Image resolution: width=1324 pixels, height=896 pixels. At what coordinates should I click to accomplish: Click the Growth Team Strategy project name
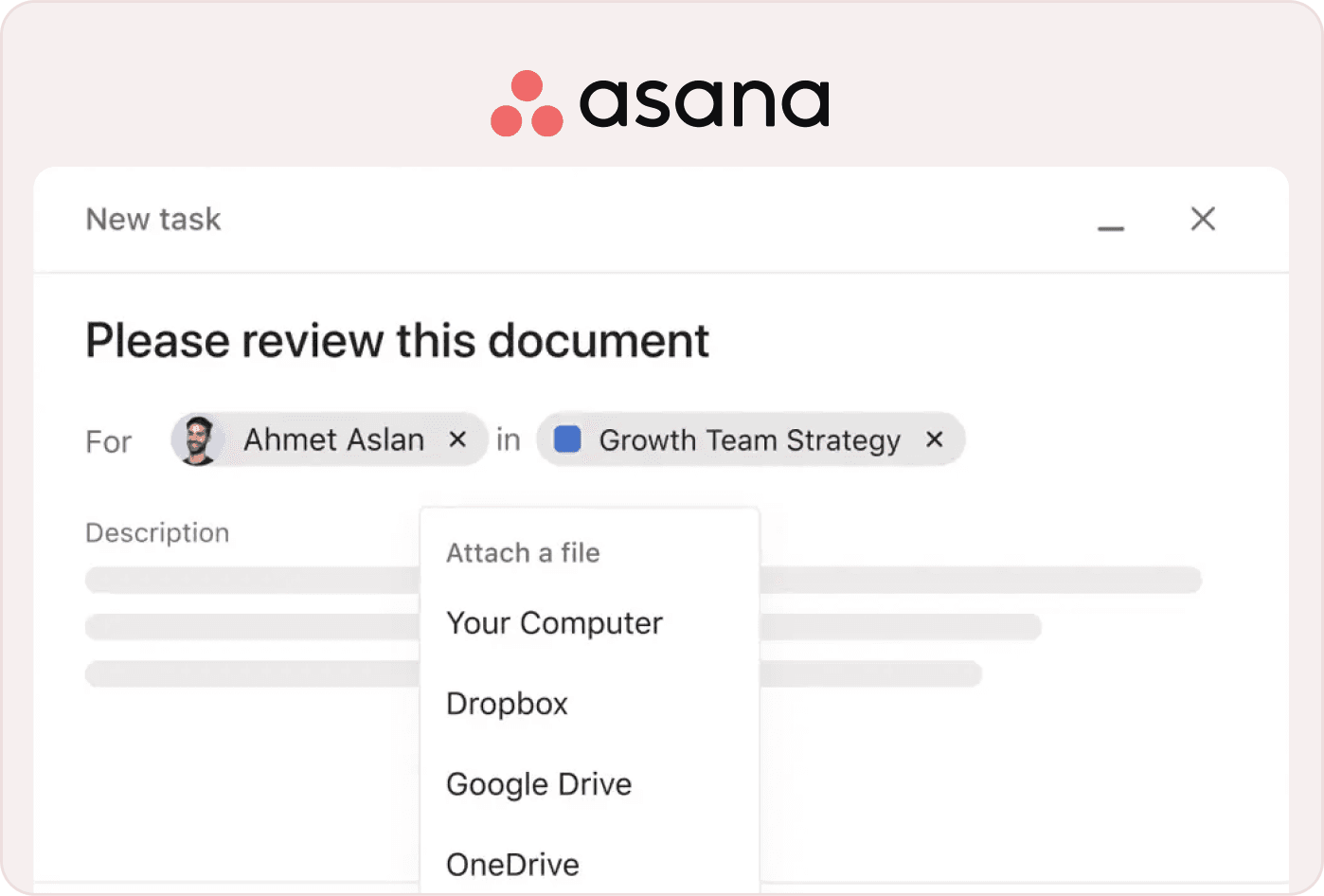tap(749, 440)
